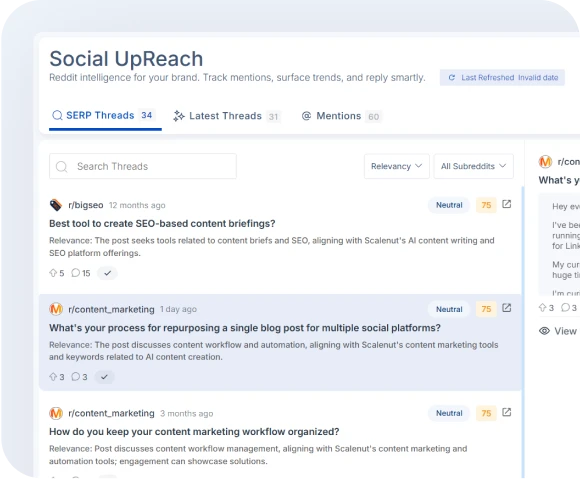Expand the All Subreddits filter dropdown
The width and height of the screenshot is (580, 479).
pos(473,166)
